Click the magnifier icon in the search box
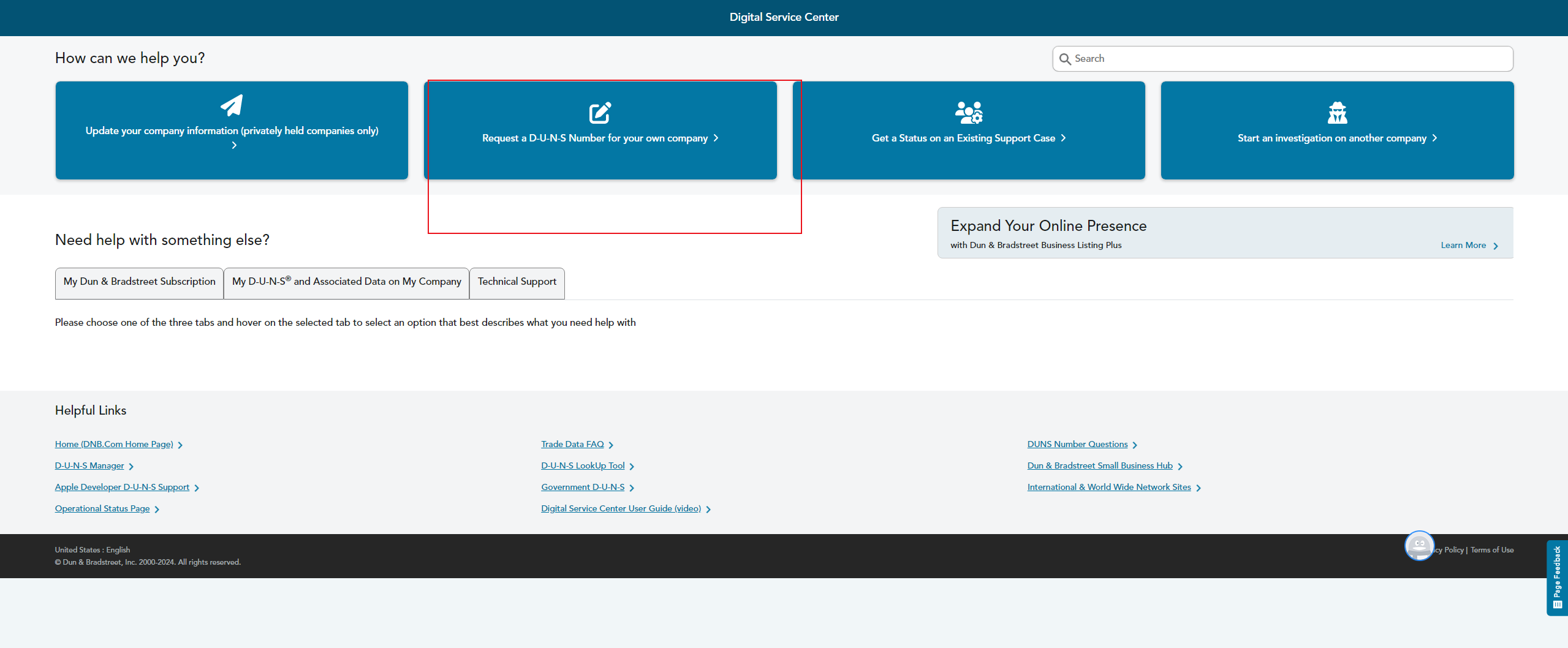1568x648 pixels. tap(1065, 59)
